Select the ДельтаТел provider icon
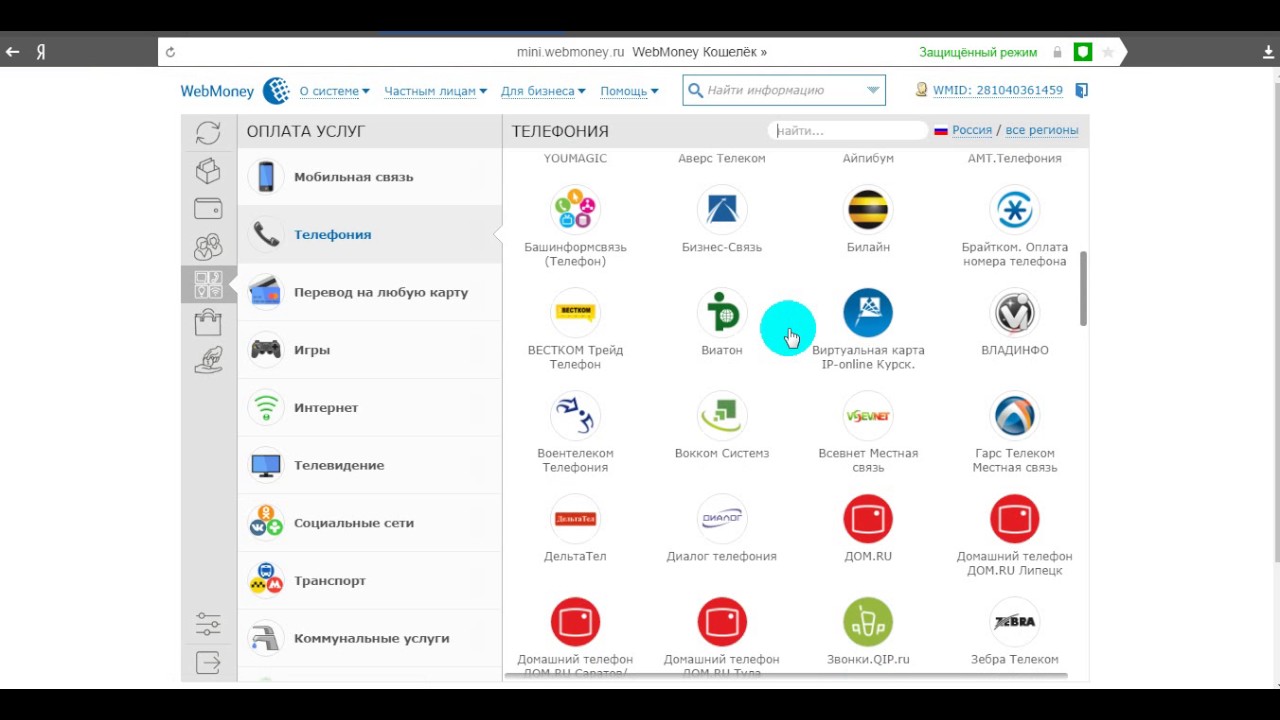This screenshot has height=720, width=1280. (575, 519)
